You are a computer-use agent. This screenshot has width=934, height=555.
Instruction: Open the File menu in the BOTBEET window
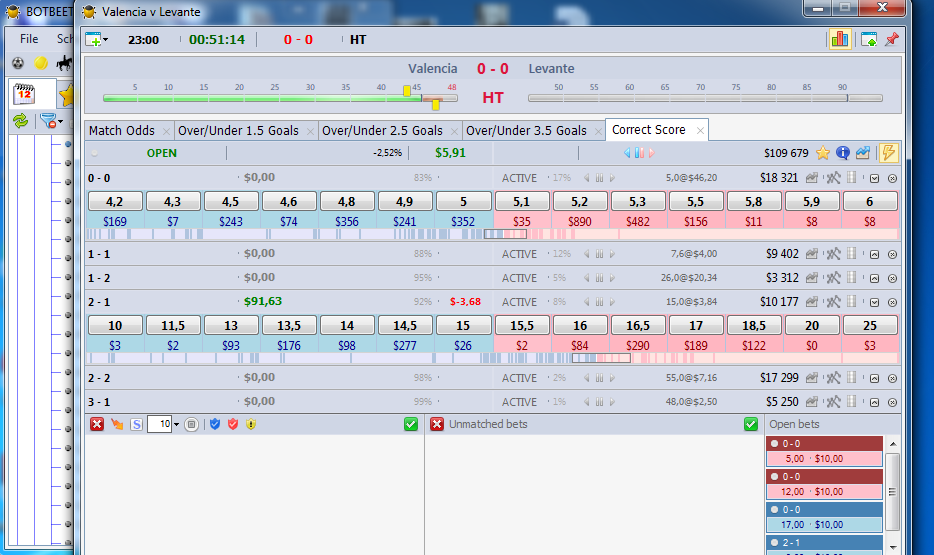pyautogui.click(x=29, y=39)
